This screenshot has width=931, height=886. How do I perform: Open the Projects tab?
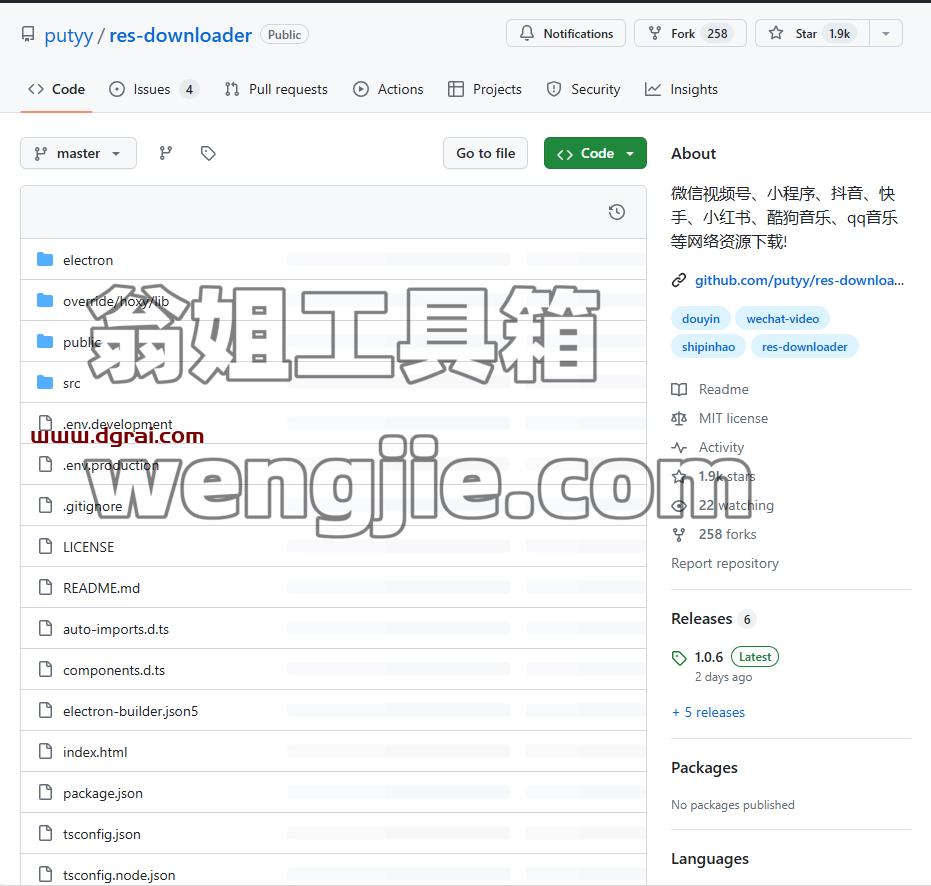[484, 89]
